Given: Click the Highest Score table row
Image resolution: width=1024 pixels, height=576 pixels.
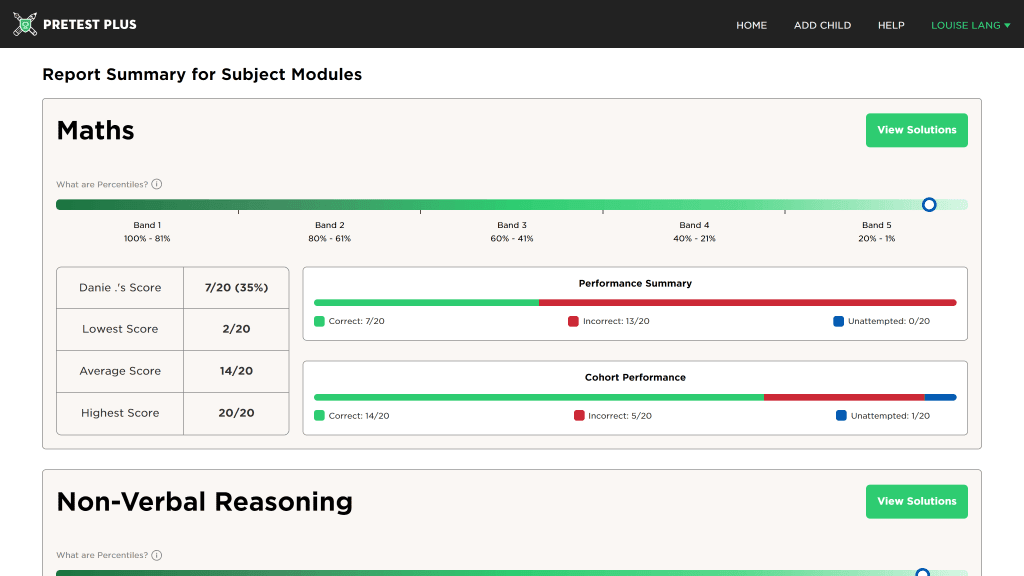Looking at the screenshot, I should coord(172,413).
